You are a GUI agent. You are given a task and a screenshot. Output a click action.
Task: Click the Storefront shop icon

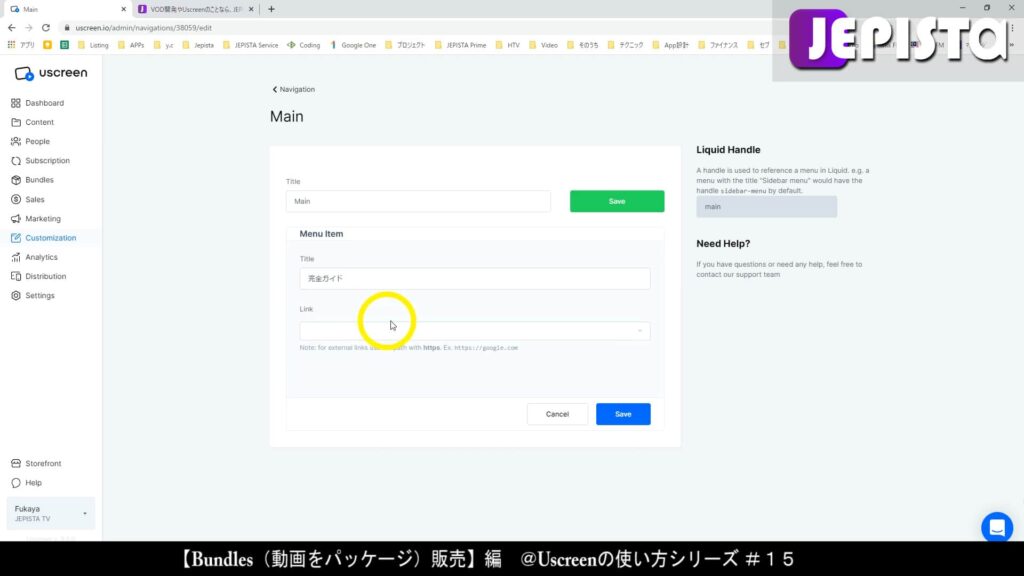(x=16, y=464)
